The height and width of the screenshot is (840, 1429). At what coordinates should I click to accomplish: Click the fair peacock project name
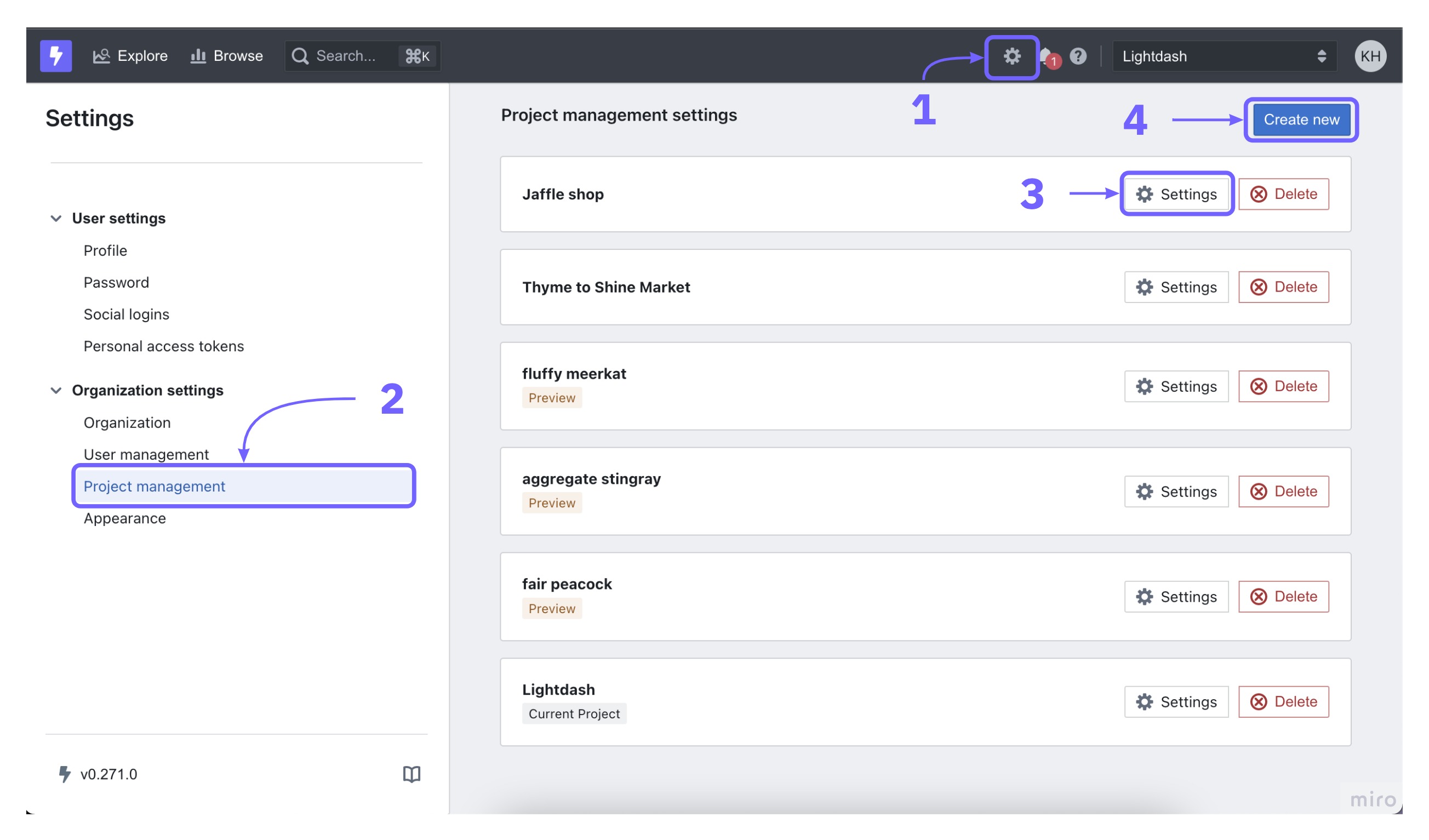(x=567, y=584)
